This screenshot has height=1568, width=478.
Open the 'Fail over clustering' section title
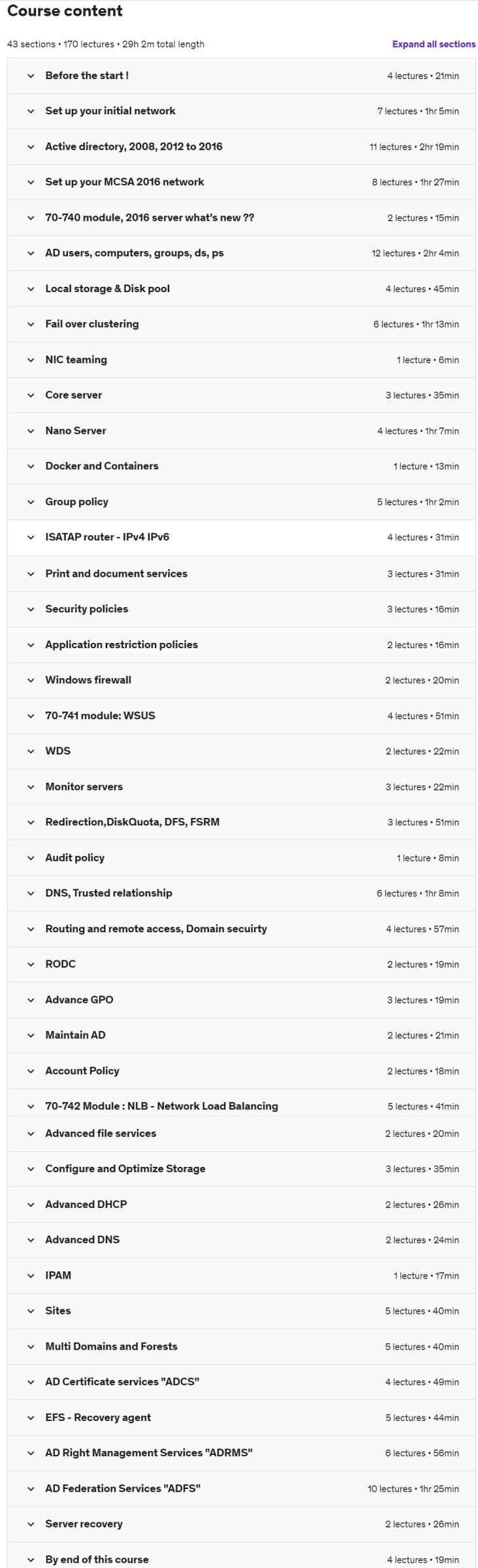[92, 324]
